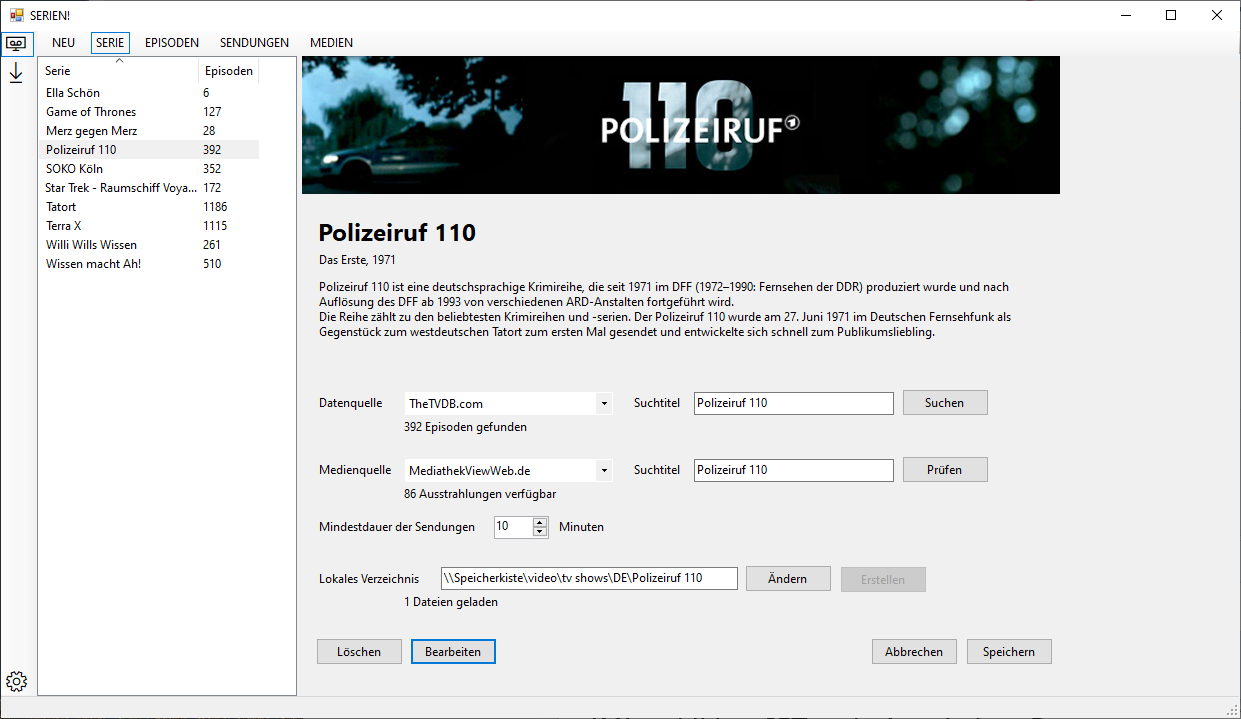Sort list by Episoden column header
This screenshot has height=719, width=1241.
[228, 71]
